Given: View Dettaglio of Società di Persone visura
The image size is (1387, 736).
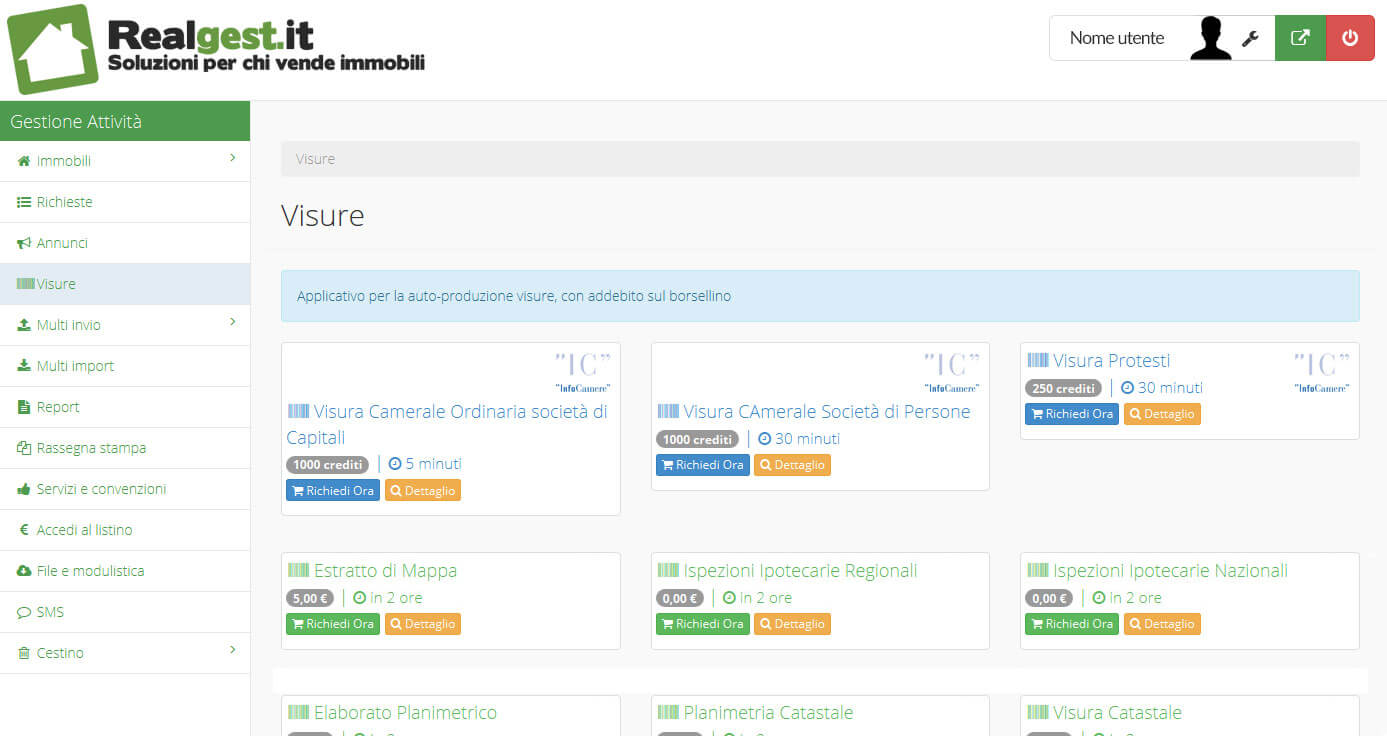Looking at the screenshot, I should point(792,465).
